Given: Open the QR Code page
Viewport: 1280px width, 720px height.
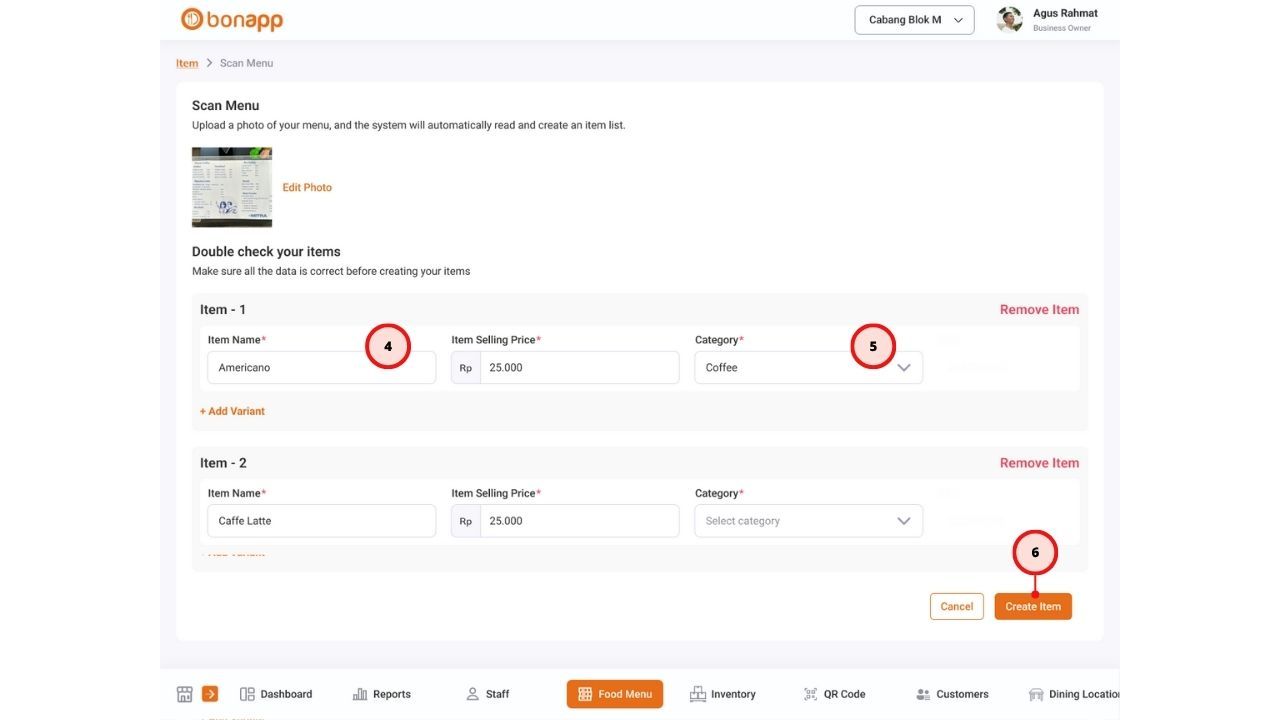Looking at the screenshot, I should tap(834, 694).
